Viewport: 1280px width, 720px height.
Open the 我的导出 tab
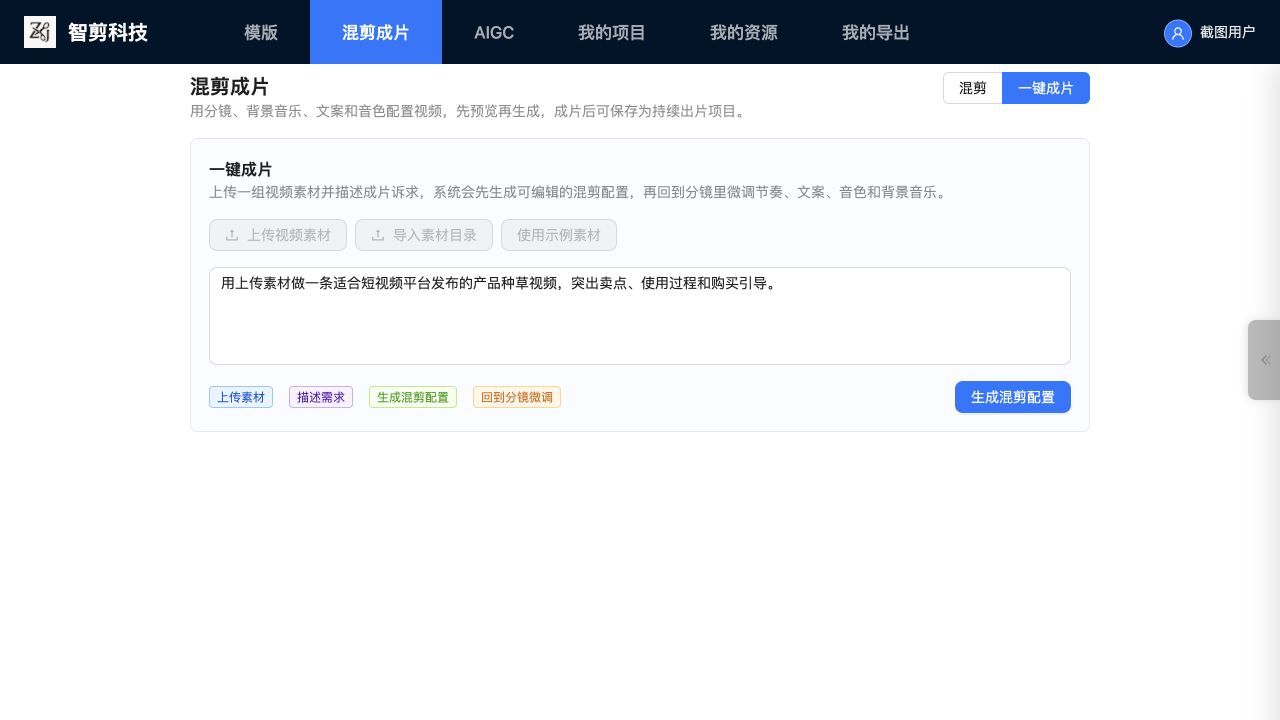(x=876, y=32)
